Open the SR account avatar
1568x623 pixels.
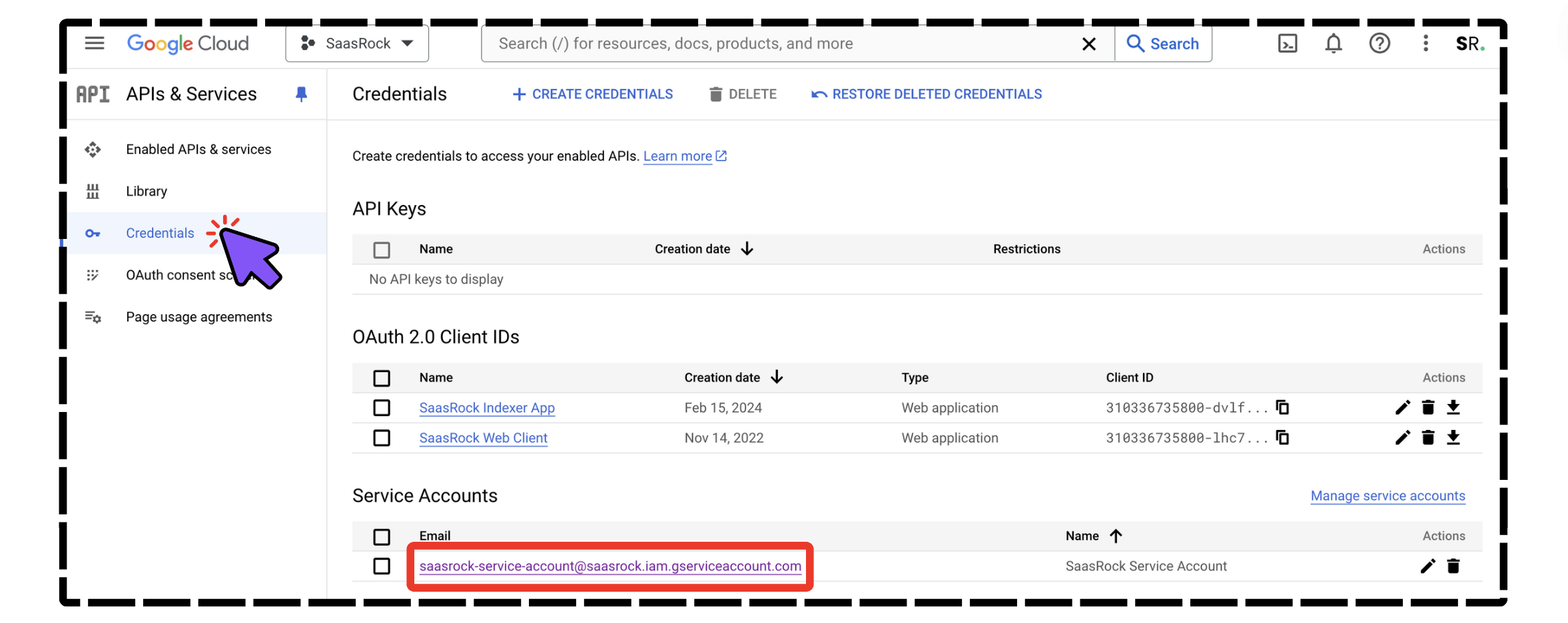click(1469, 44)
